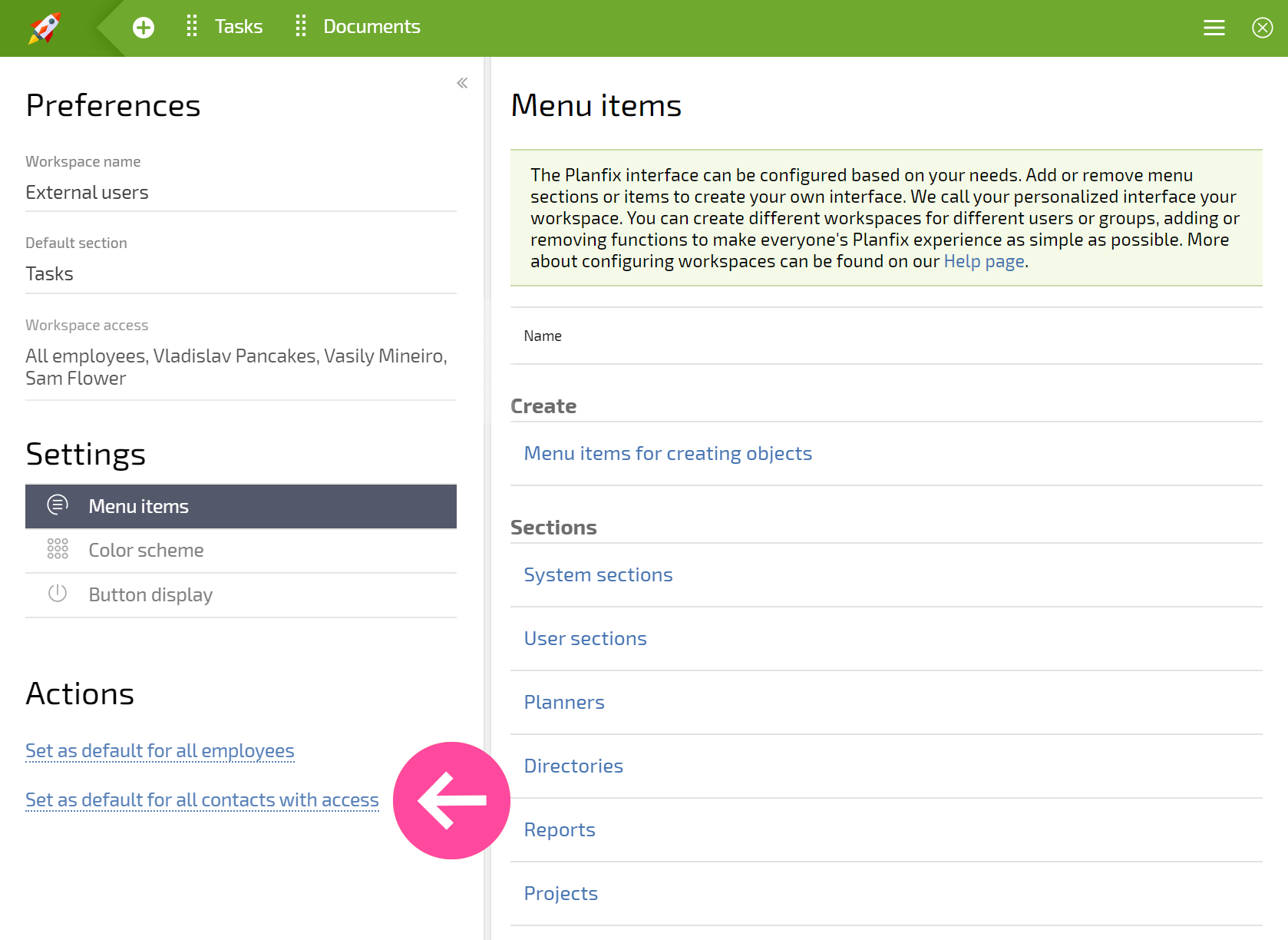This screenshot has height=940, width=1288.
Task: Open Menu items for creating objects
Action: point(668,453)
